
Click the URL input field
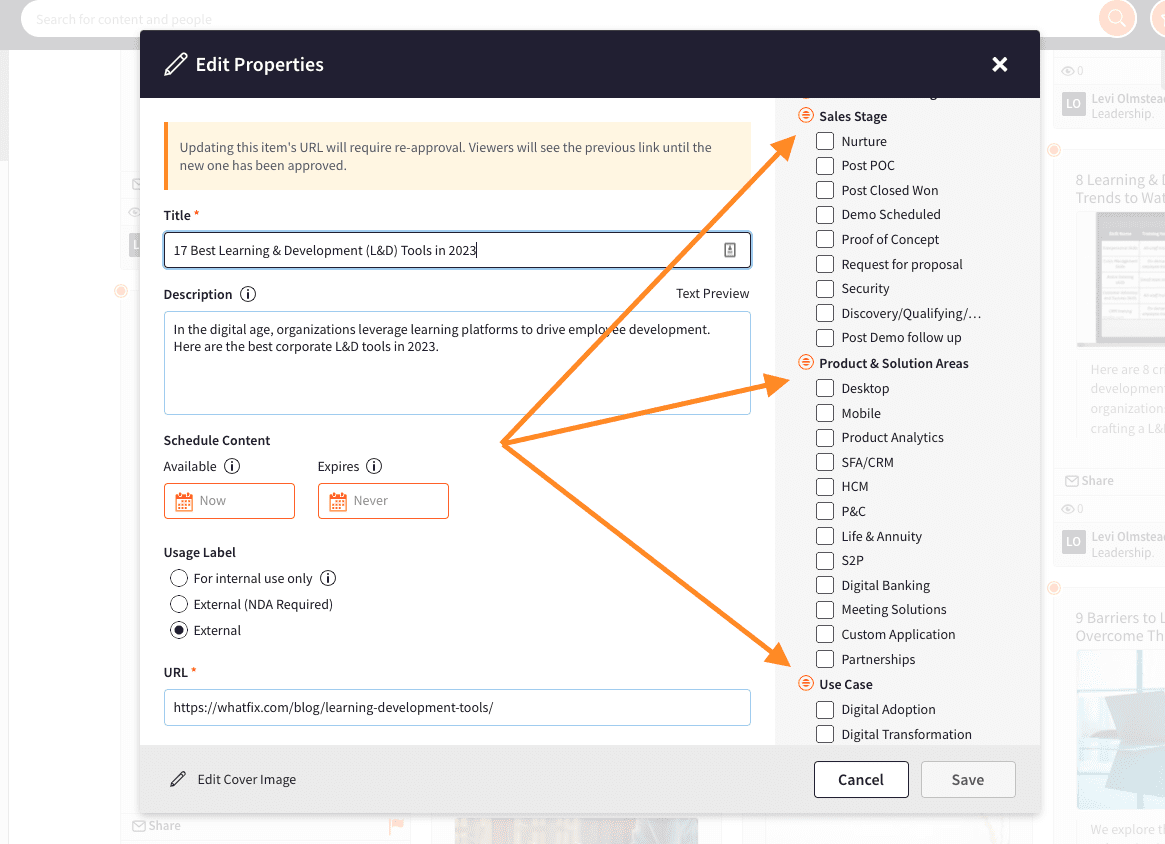pyautogui.click(x=457, y=708)
